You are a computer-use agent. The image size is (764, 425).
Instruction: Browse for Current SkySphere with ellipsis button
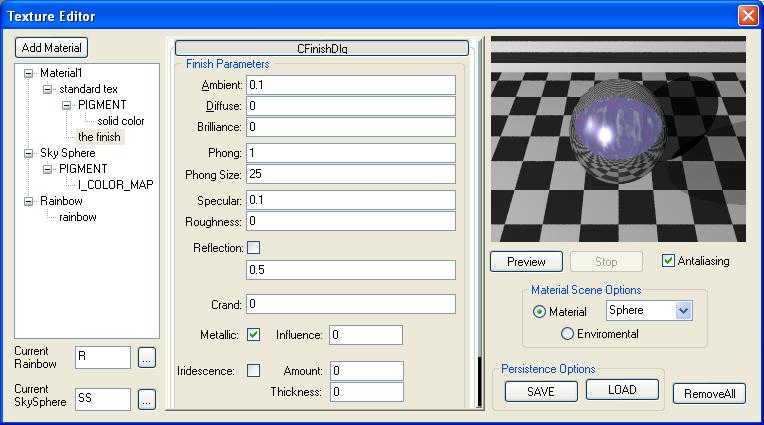146,400
